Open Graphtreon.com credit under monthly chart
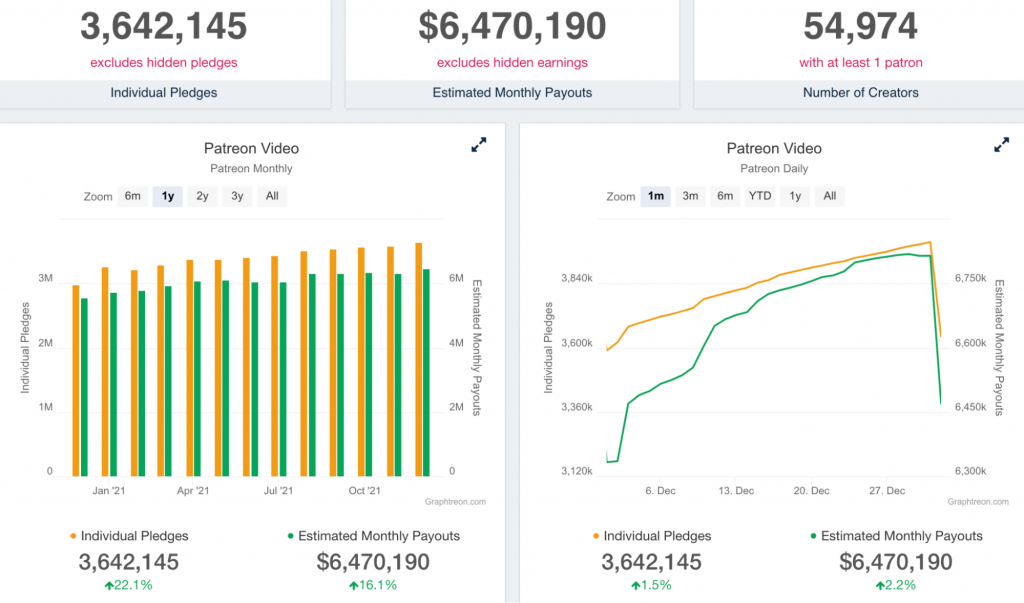 tap(455, 502)
